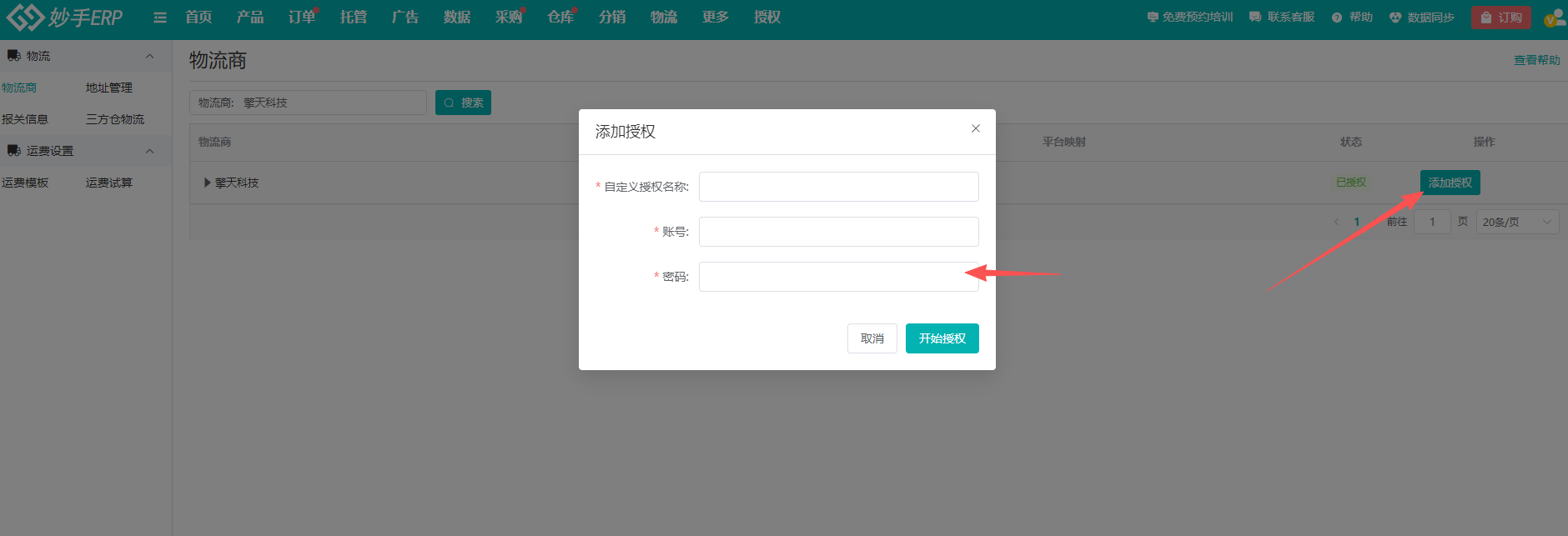Select 物流商 in the sidebar
Viewport: 1568px width, 536px height.
click(x=19, y=88)
